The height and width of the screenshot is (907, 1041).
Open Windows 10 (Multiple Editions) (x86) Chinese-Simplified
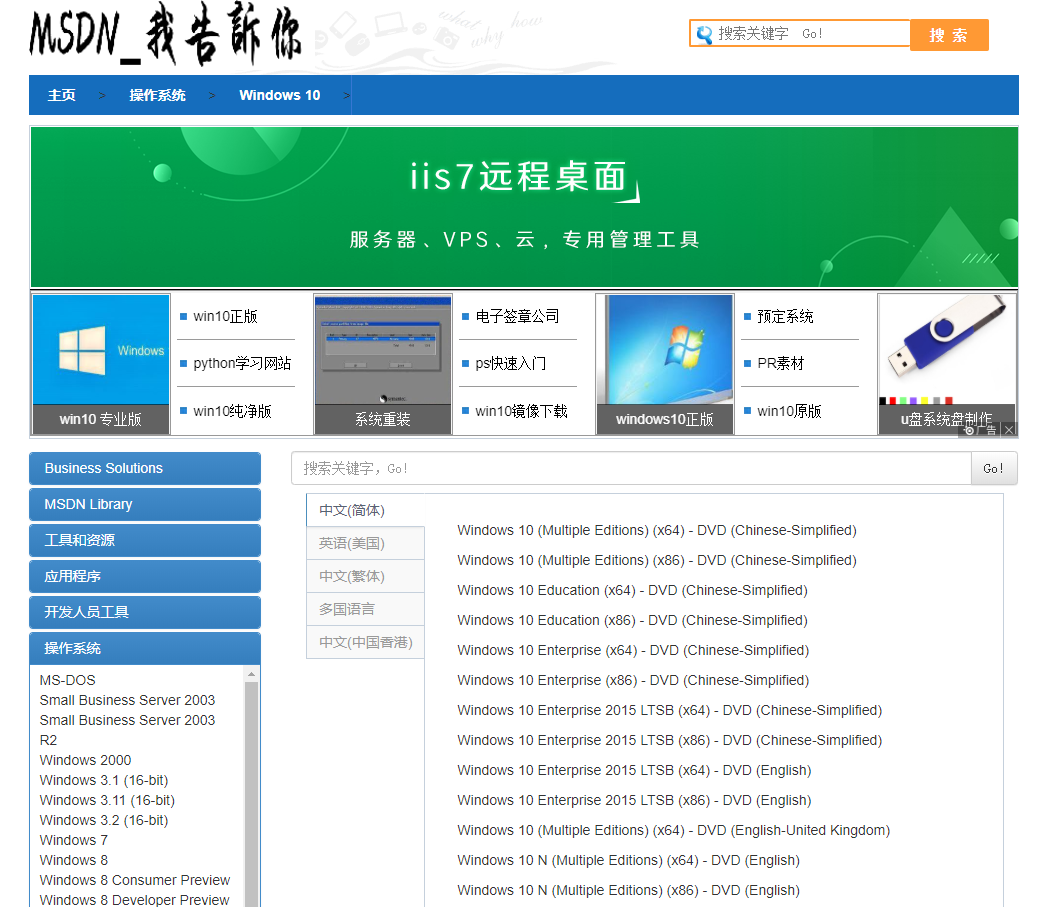(657, 560)
